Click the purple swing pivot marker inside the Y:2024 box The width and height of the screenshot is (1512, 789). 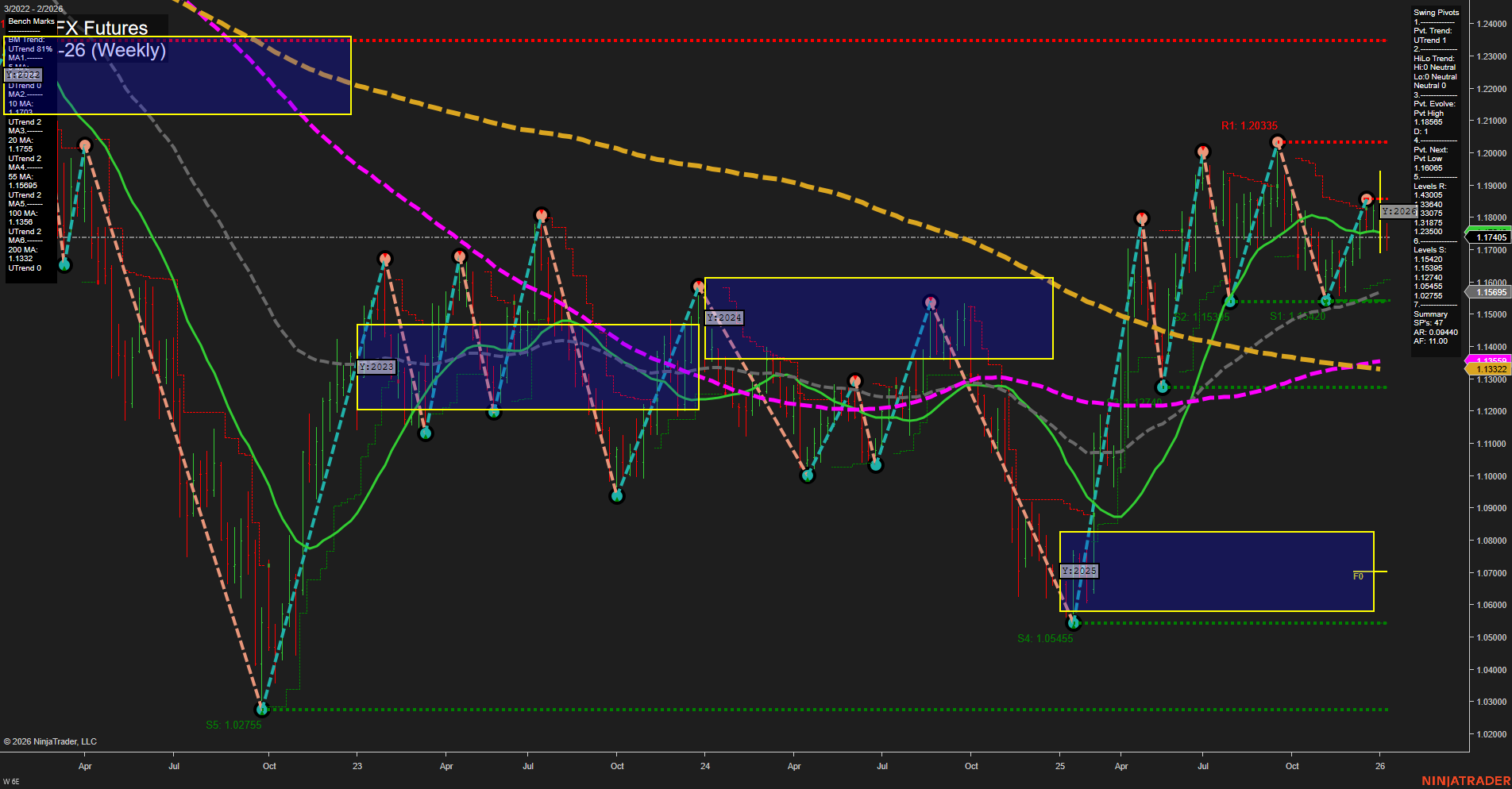930,302
